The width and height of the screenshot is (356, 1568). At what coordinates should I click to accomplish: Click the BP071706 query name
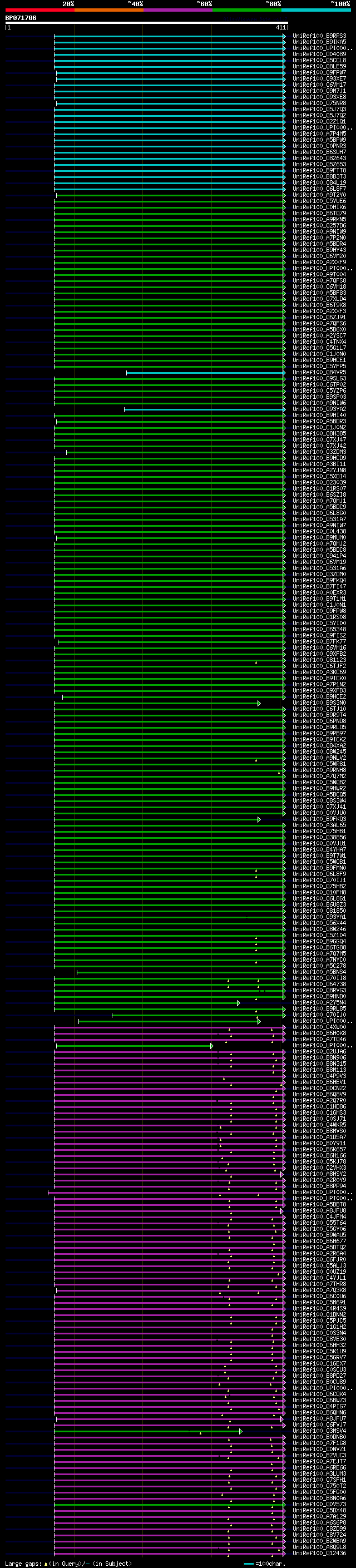(x=21, y=18)
